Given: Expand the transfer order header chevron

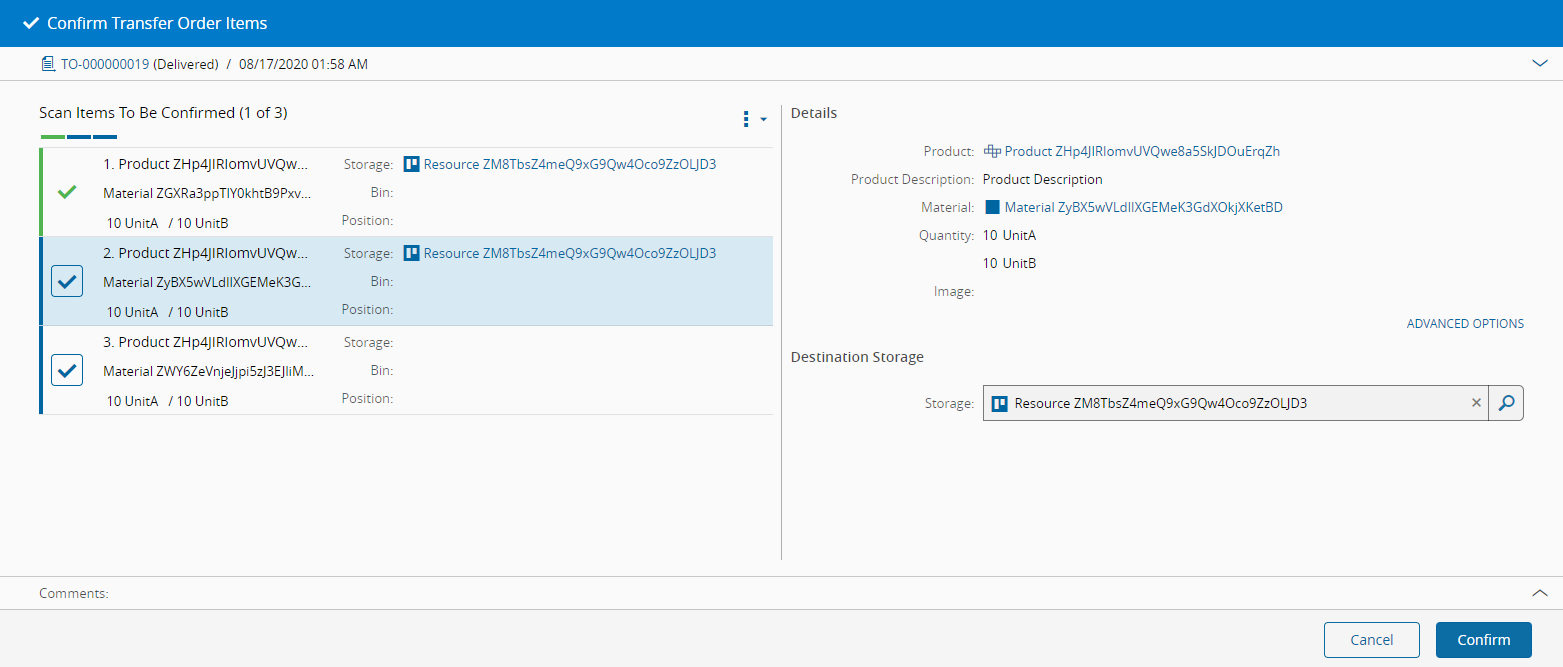Looking at the screenshot, I should (x=1539, y=64).
